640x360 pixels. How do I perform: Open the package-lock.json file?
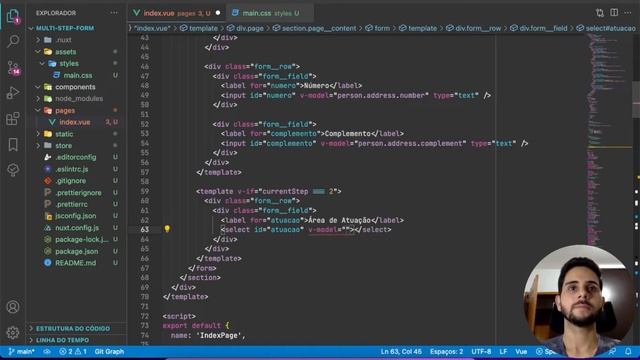pyautogui.click(x=82, y=240)
